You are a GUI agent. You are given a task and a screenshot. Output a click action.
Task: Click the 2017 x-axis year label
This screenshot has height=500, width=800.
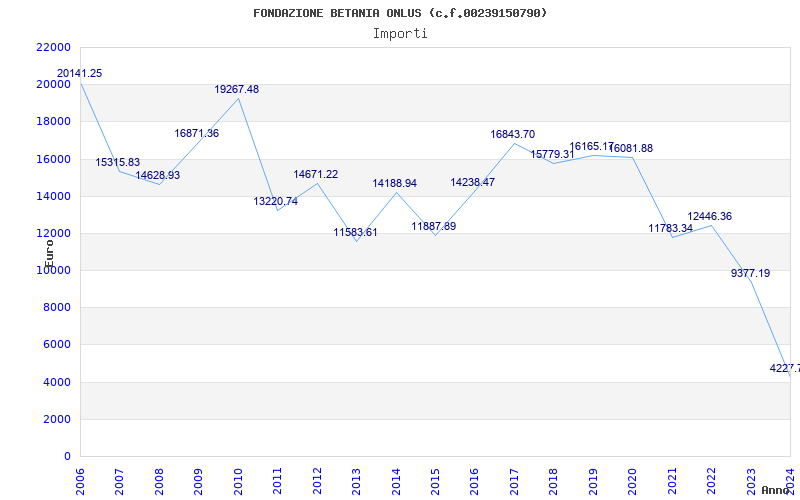click(514, 482)
